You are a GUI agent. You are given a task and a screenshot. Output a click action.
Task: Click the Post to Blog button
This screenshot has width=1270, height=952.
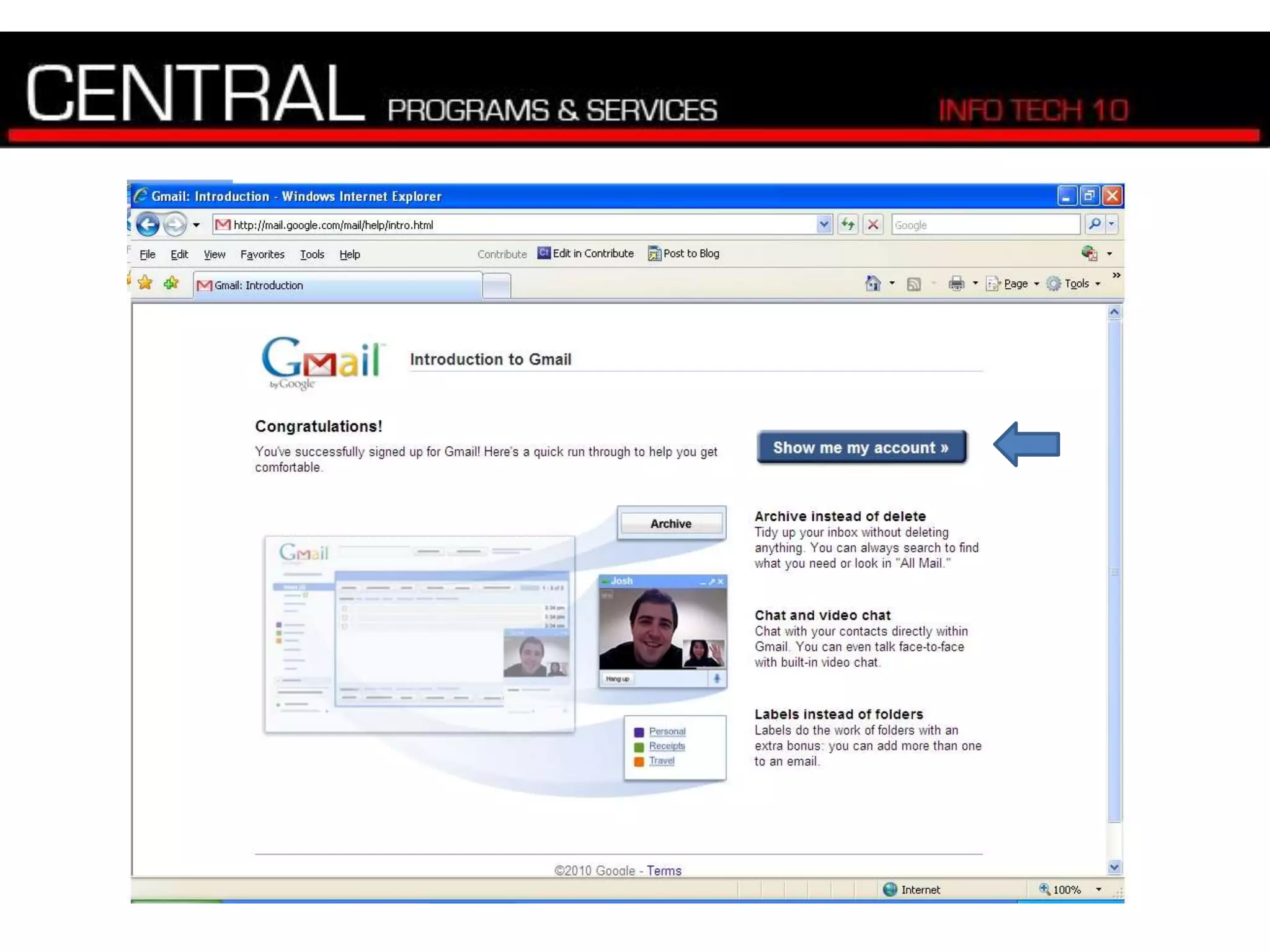coord(684,253)
